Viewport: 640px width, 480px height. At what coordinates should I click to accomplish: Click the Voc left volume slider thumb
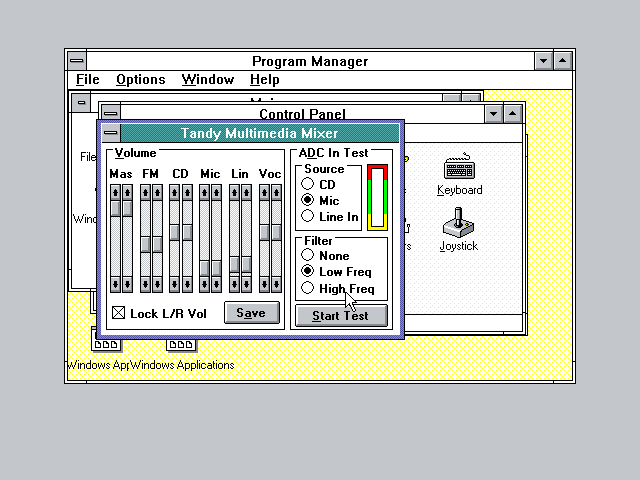[264, 232]
